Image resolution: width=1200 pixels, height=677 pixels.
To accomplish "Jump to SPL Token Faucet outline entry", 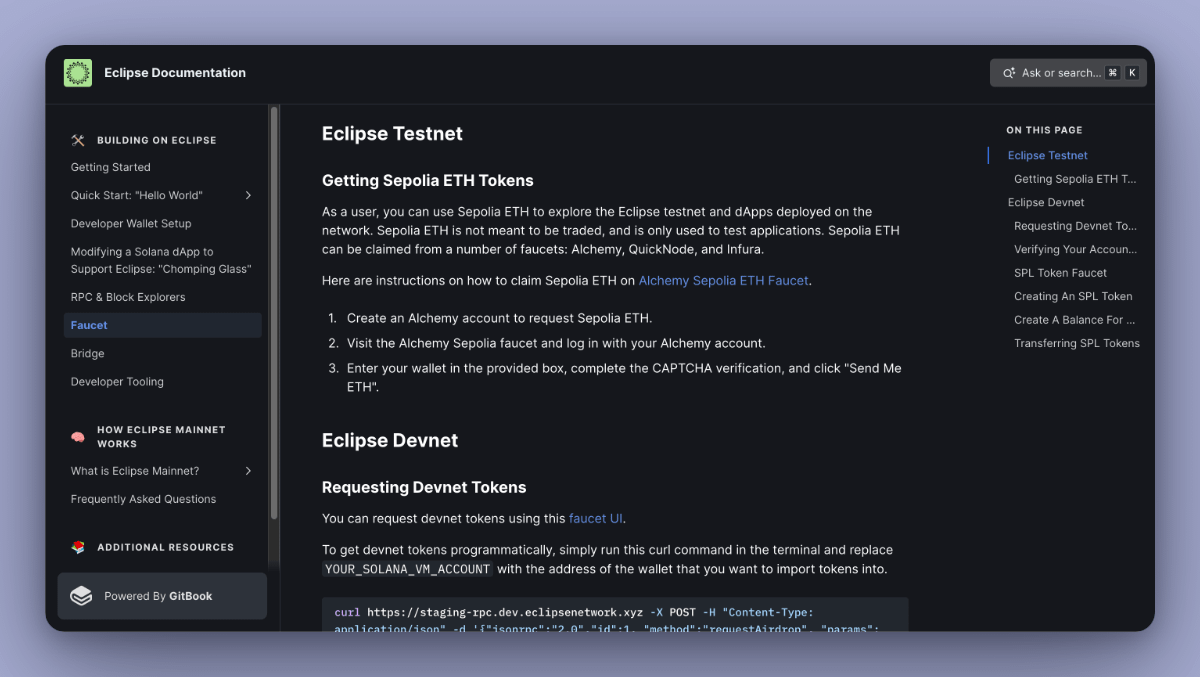I will click(1060, 273).
